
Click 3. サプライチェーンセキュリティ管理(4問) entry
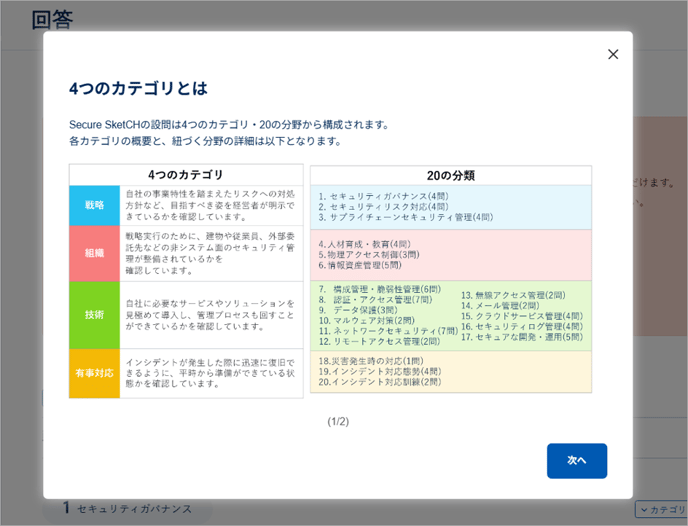point(406,217)
